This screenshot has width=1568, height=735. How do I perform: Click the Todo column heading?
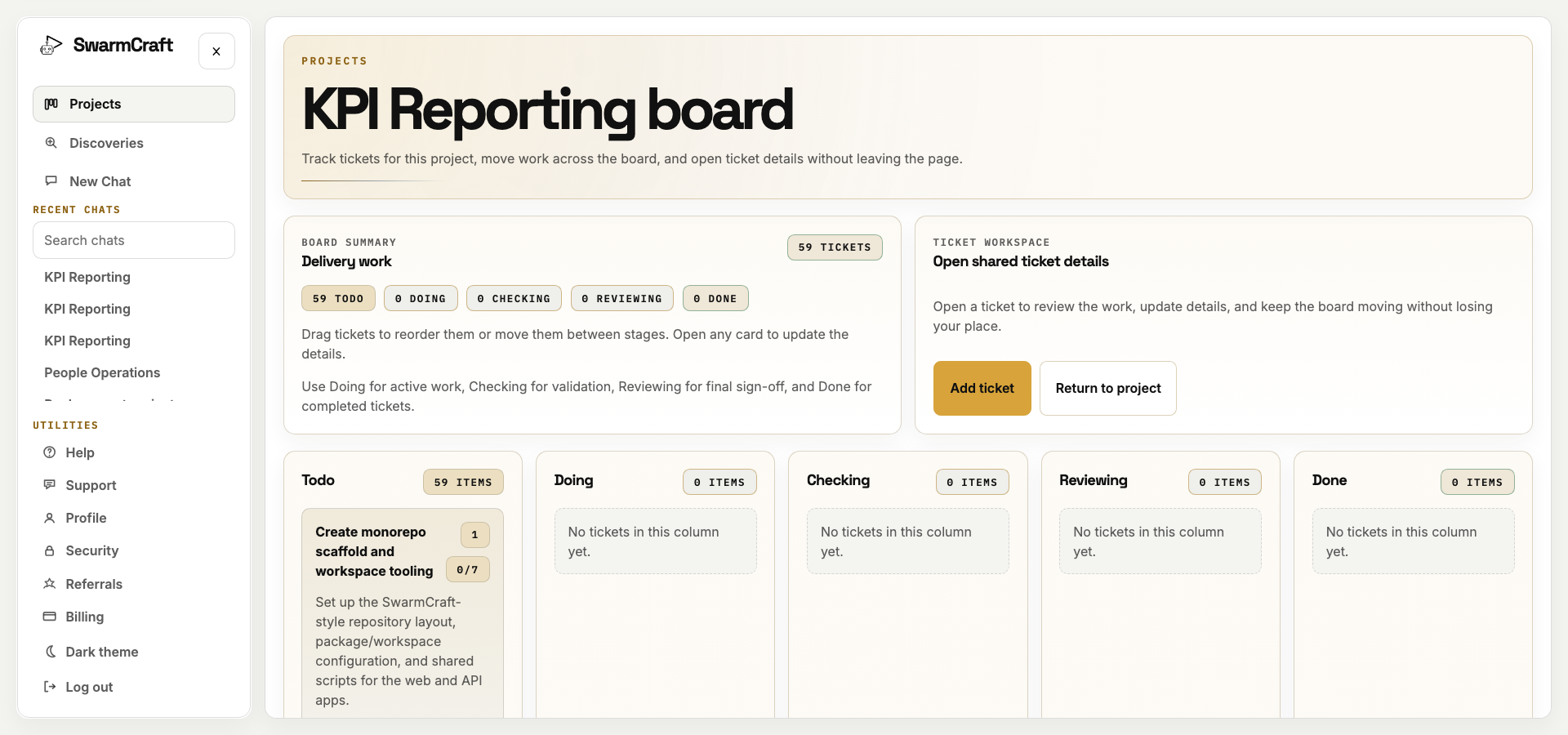pyautogui.click(x=318, y=480)
